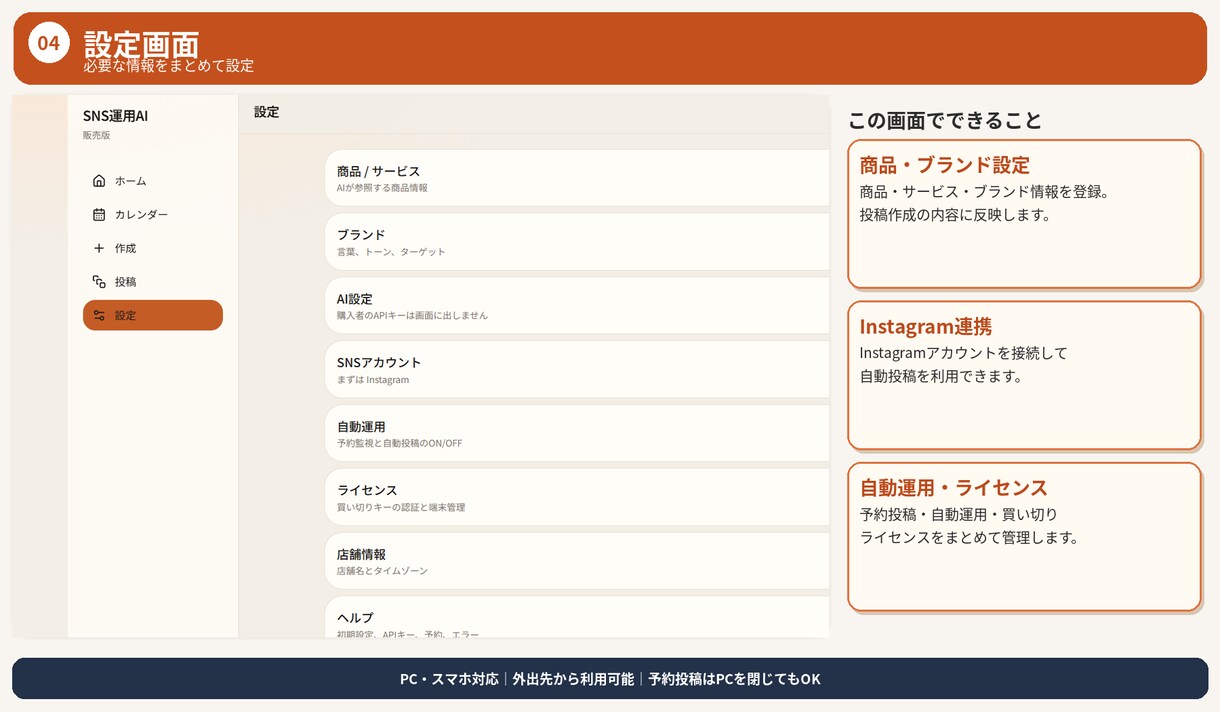The width and height of the screenshot is (1220, 712).
Task: Open the 商品 / サービス settings card
Action: pyautogui.click(x=577, y=178)
